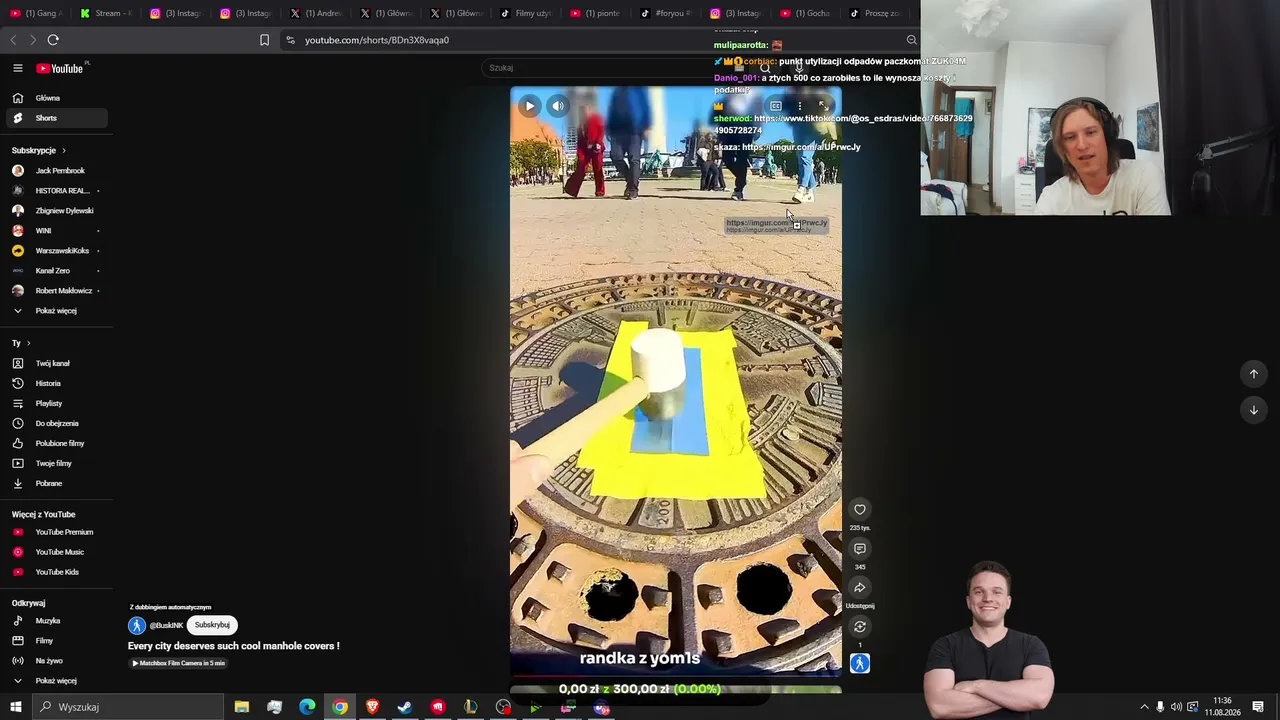Open the Jack Pembrook subscription channel
The height and width of the screenshot is (720, 1280).
coord(56,171)
